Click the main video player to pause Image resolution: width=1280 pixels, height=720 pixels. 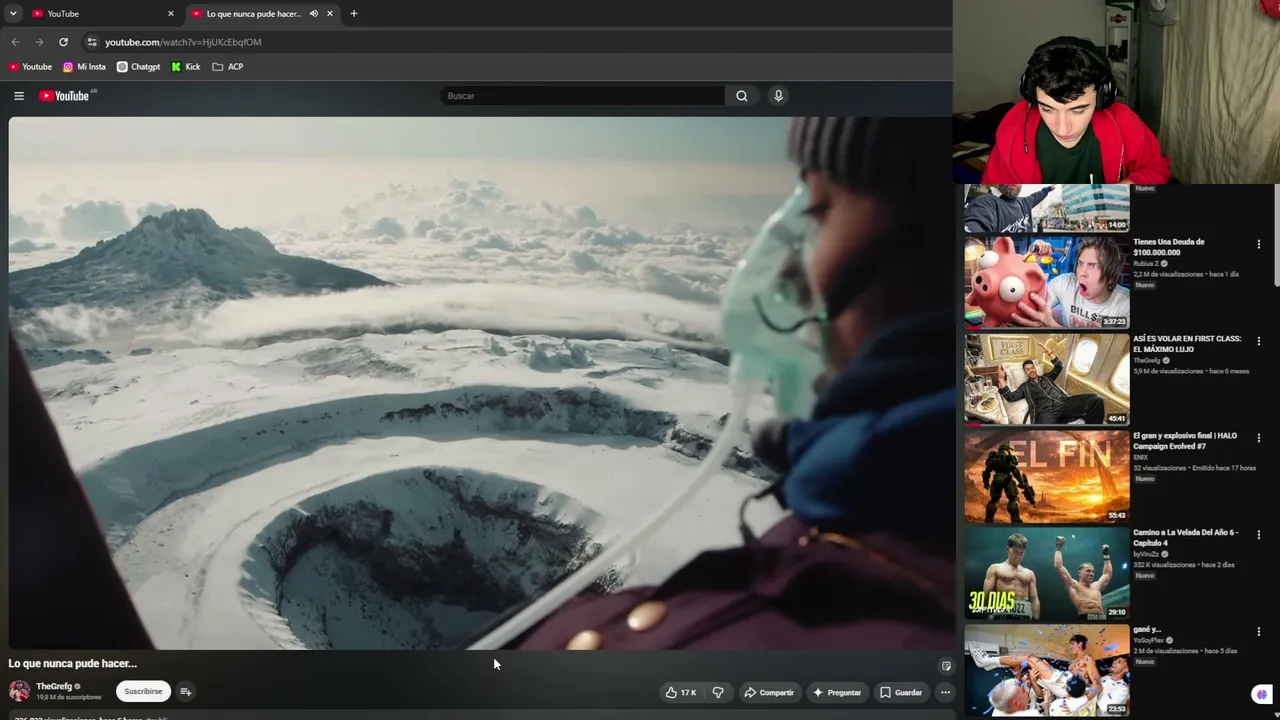[480, 383]
